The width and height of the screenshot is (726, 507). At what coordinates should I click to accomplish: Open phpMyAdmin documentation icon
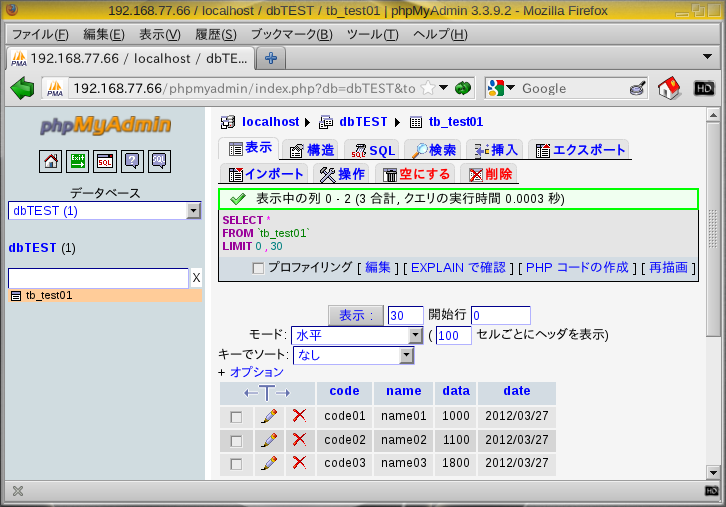click(132, 162)
